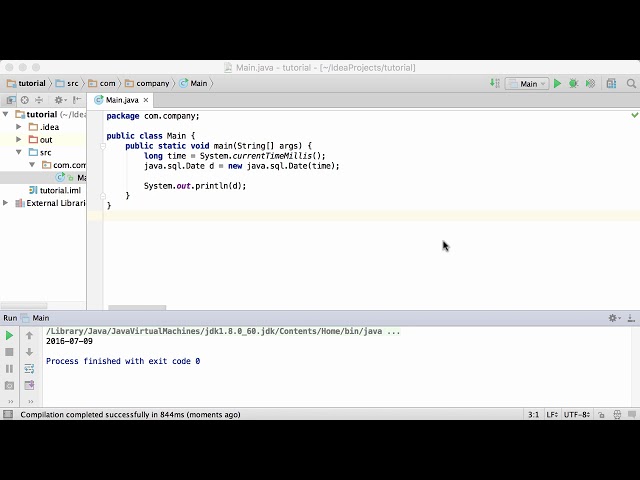
Task: Make project using the down-arrow build icon
Action: pyautogui.click(x=495, y=83)
